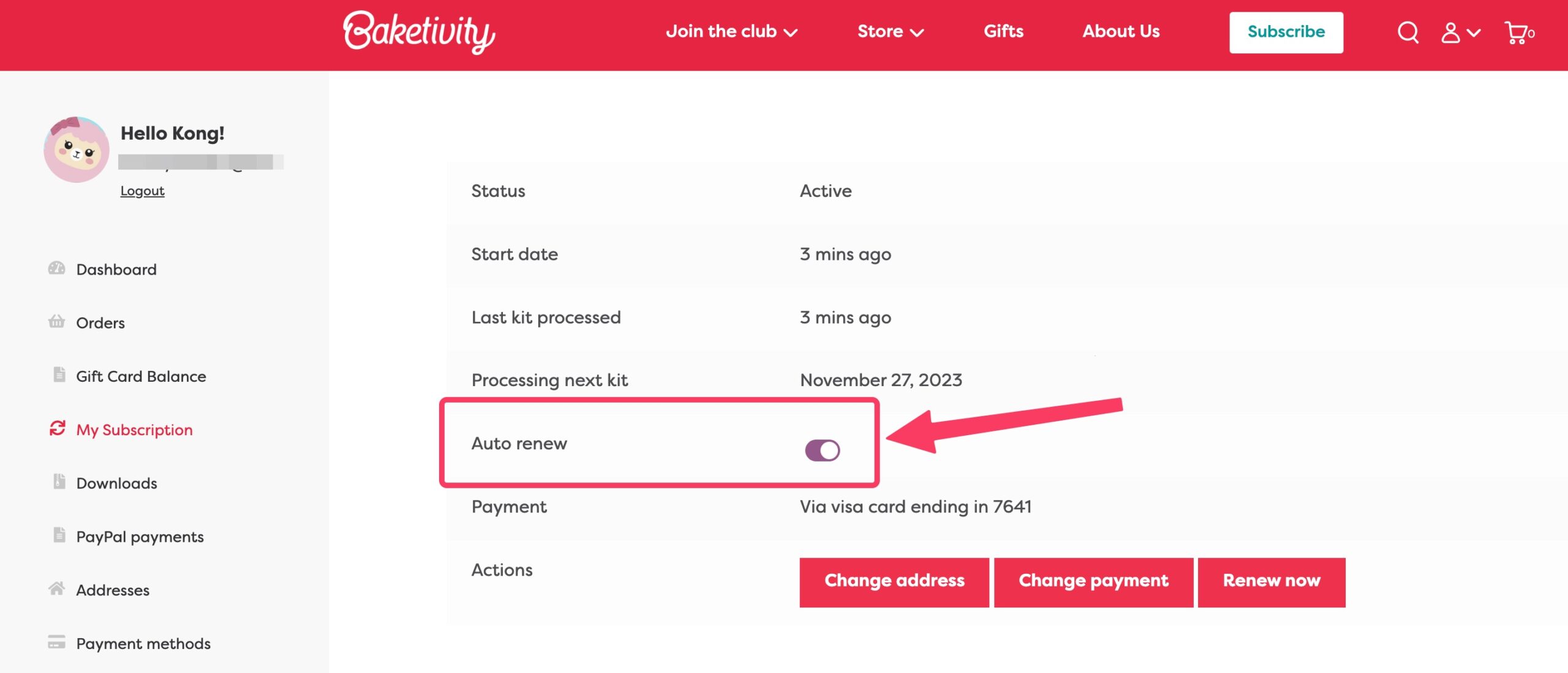Image resolution: width=1568 pixels, height=673 pixels.
Task: Open the Gifts menu item
Action: click(1003, 32)
